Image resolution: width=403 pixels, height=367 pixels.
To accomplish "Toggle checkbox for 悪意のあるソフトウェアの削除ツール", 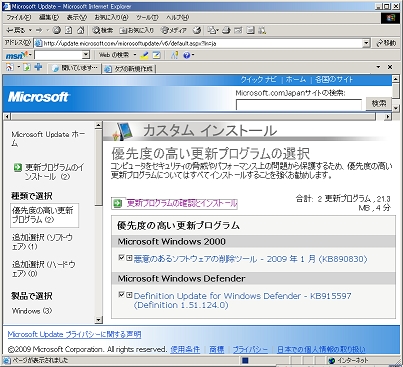I will (x=121, y=258).
